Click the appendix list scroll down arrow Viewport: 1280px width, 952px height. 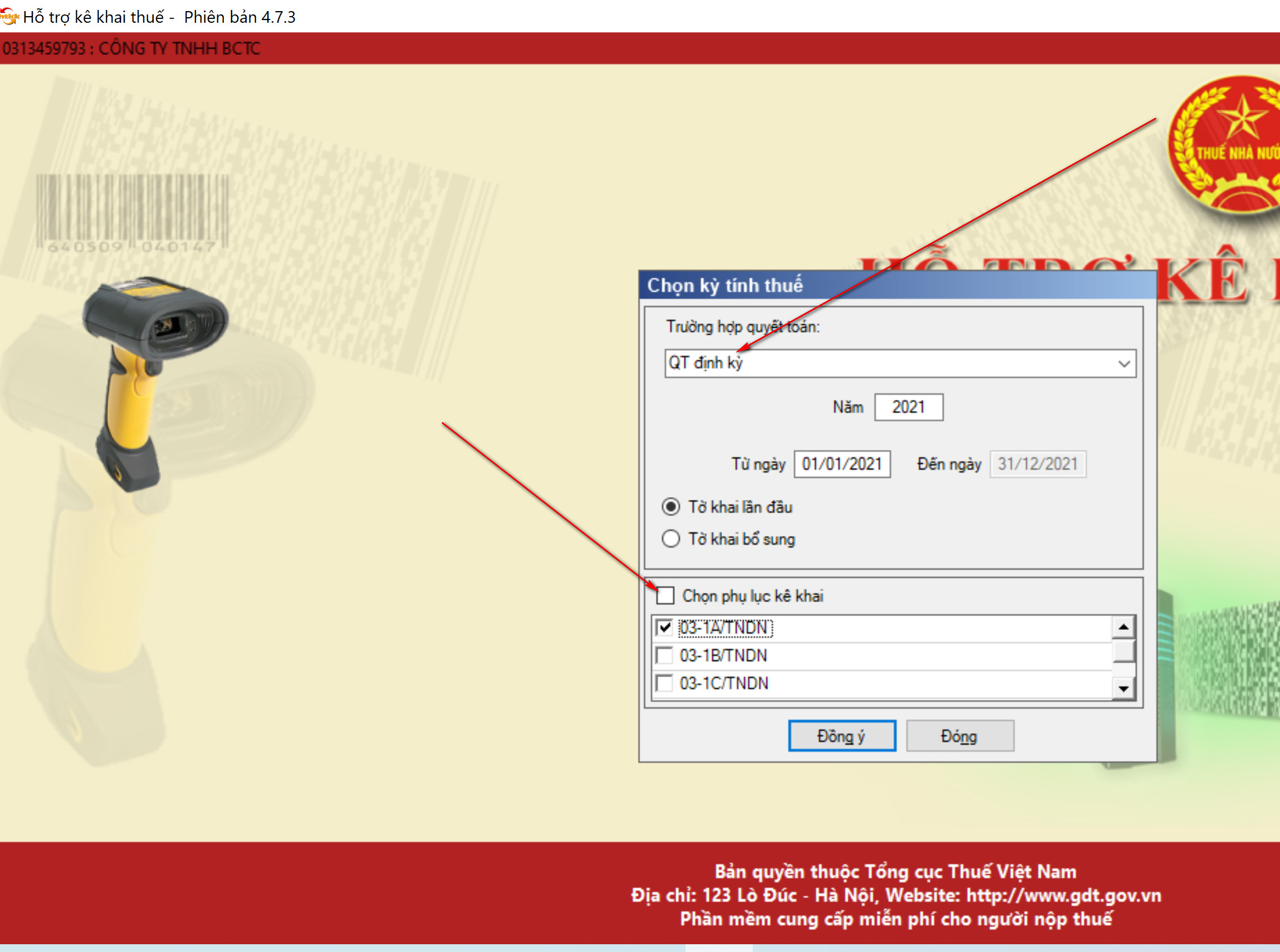pos(1123,688)
